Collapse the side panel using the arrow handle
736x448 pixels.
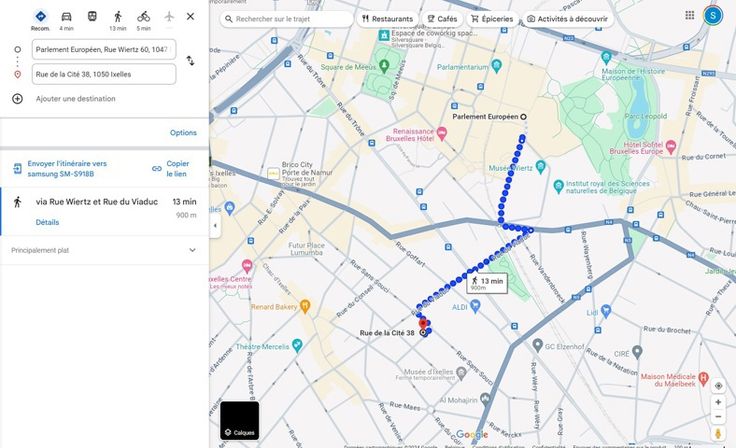[x=214, y=225]
